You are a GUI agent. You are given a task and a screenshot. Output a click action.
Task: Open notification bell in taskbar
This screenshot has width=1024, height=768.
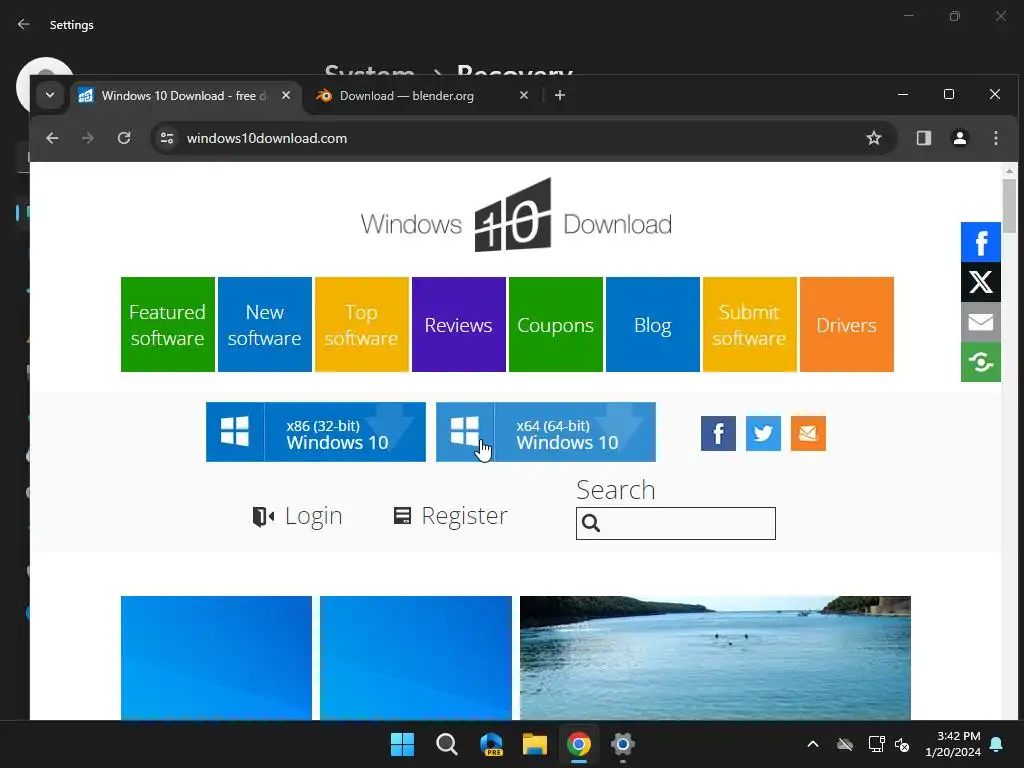click(x=997, y=744)
